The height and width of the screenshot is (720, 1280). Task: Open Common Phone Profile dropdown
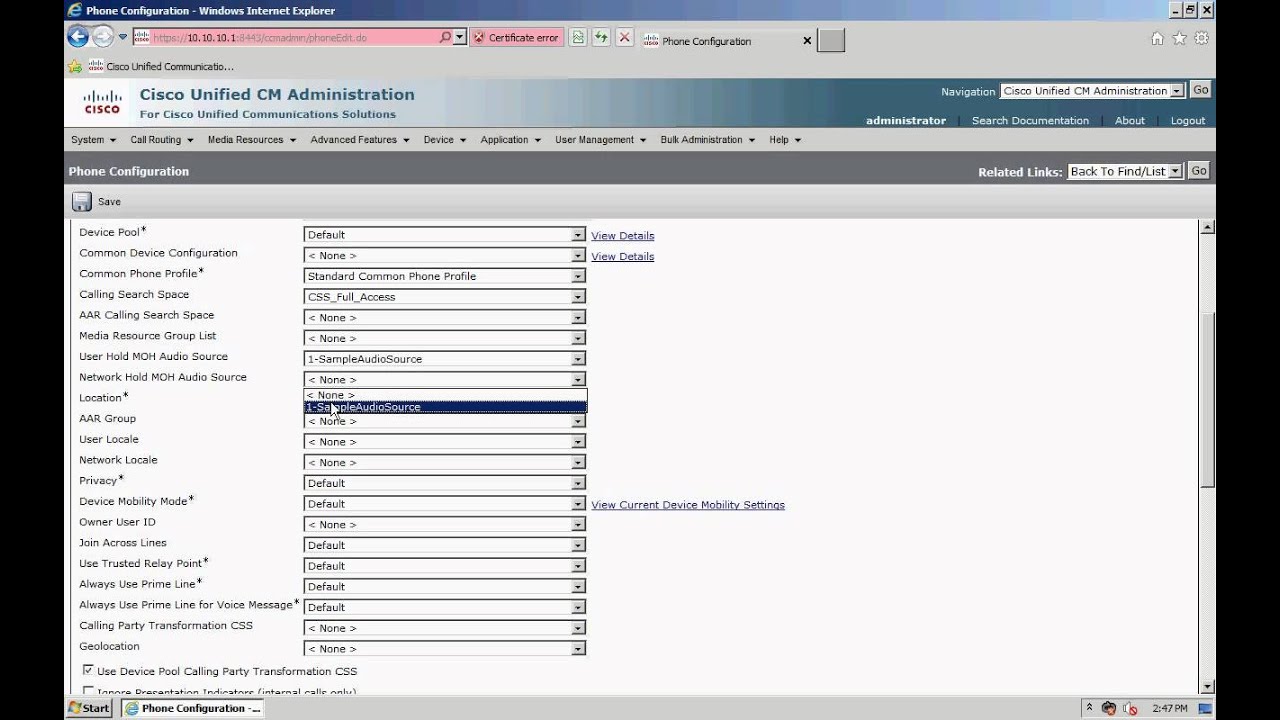point(444,276)
